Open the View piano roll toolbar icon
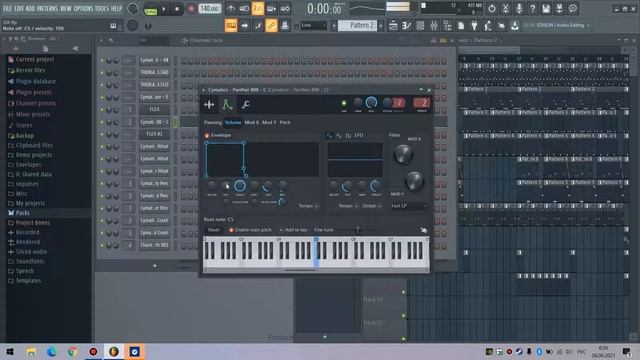Viewport: 640px width, 360px height. pyautogui.click(x=407, y=26)
